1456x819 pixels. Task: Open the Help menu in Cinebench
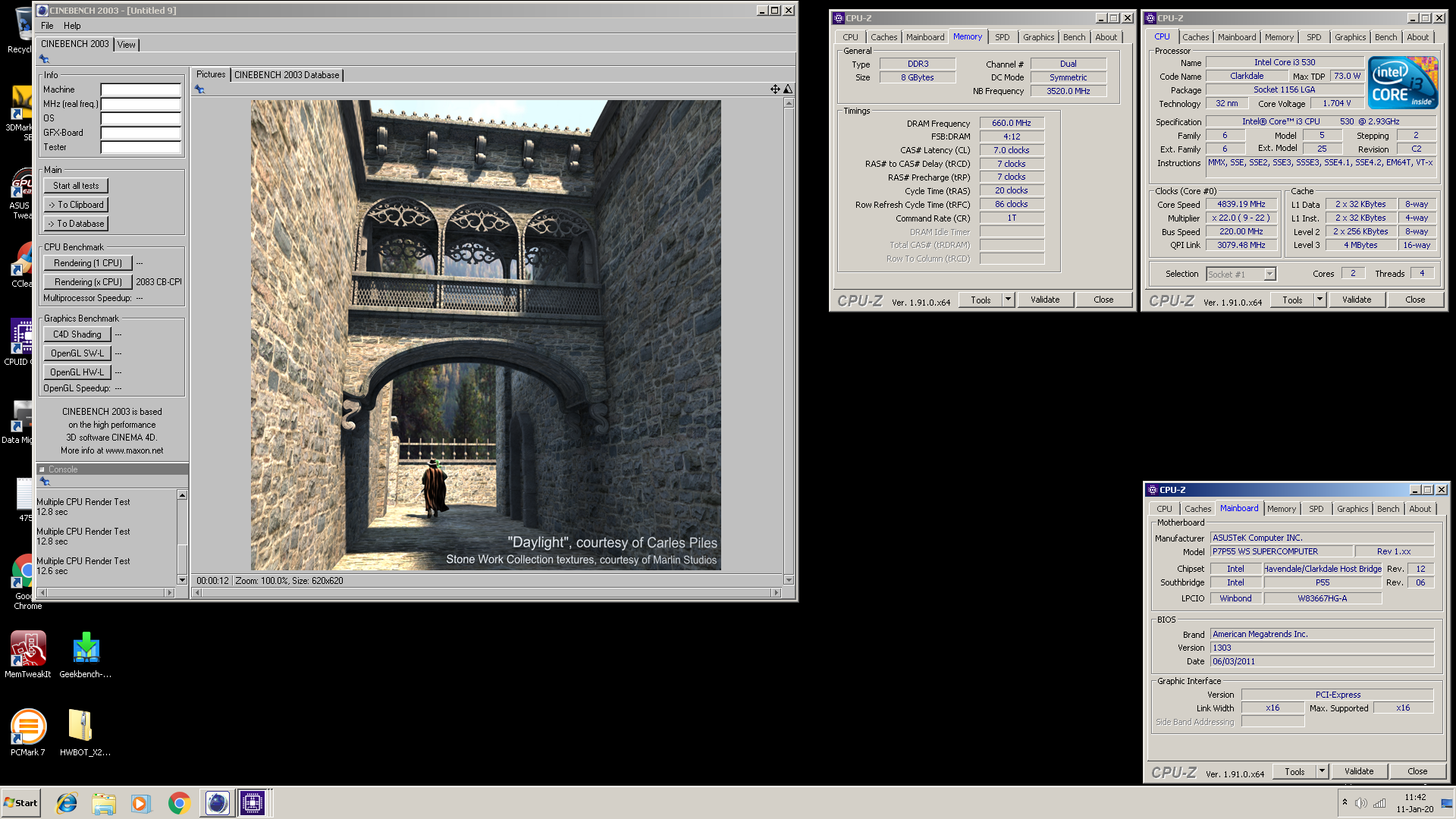(x=72, y=26)
